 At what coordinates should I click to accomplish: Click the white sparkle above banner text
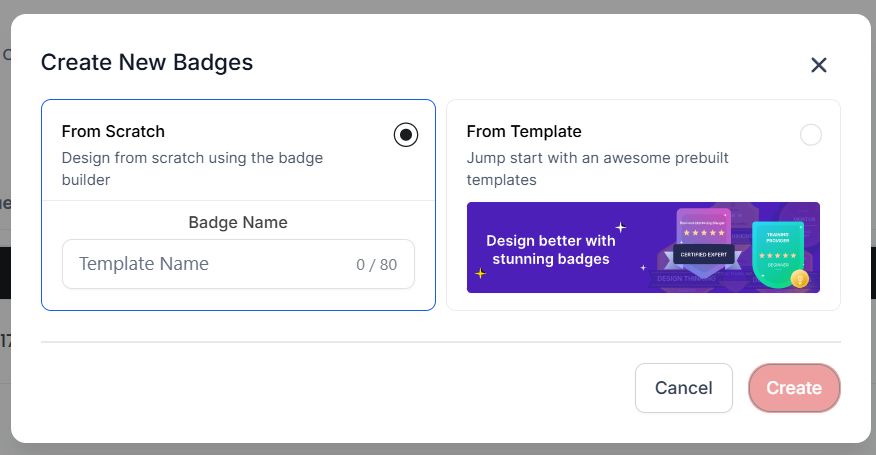(x=620, y=227)
